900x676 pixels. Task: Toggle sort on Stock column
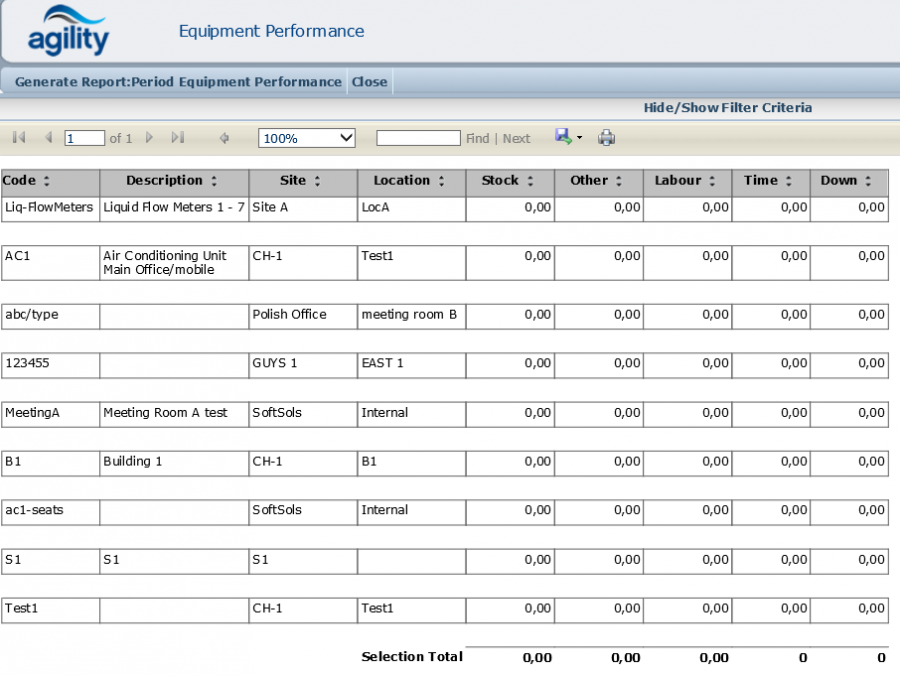coord(529,181)
